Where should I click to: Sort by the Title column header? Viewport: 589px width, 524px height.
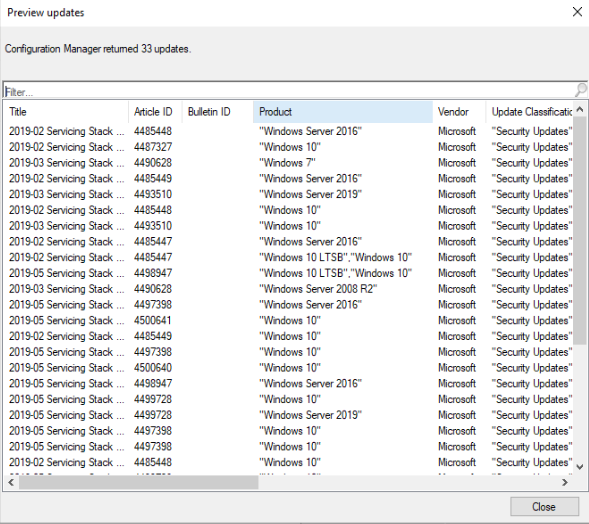click(x=66, y=112)
